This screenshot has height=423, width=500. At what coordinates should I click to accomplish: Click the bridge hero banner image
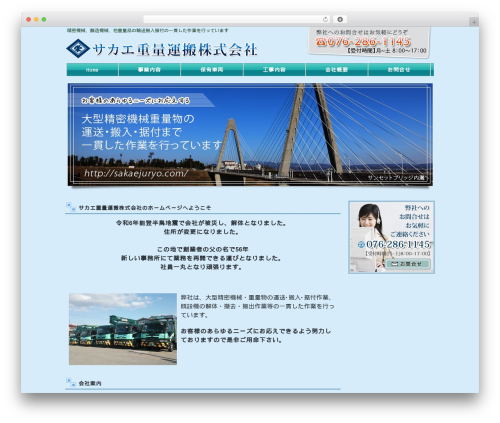250,134
